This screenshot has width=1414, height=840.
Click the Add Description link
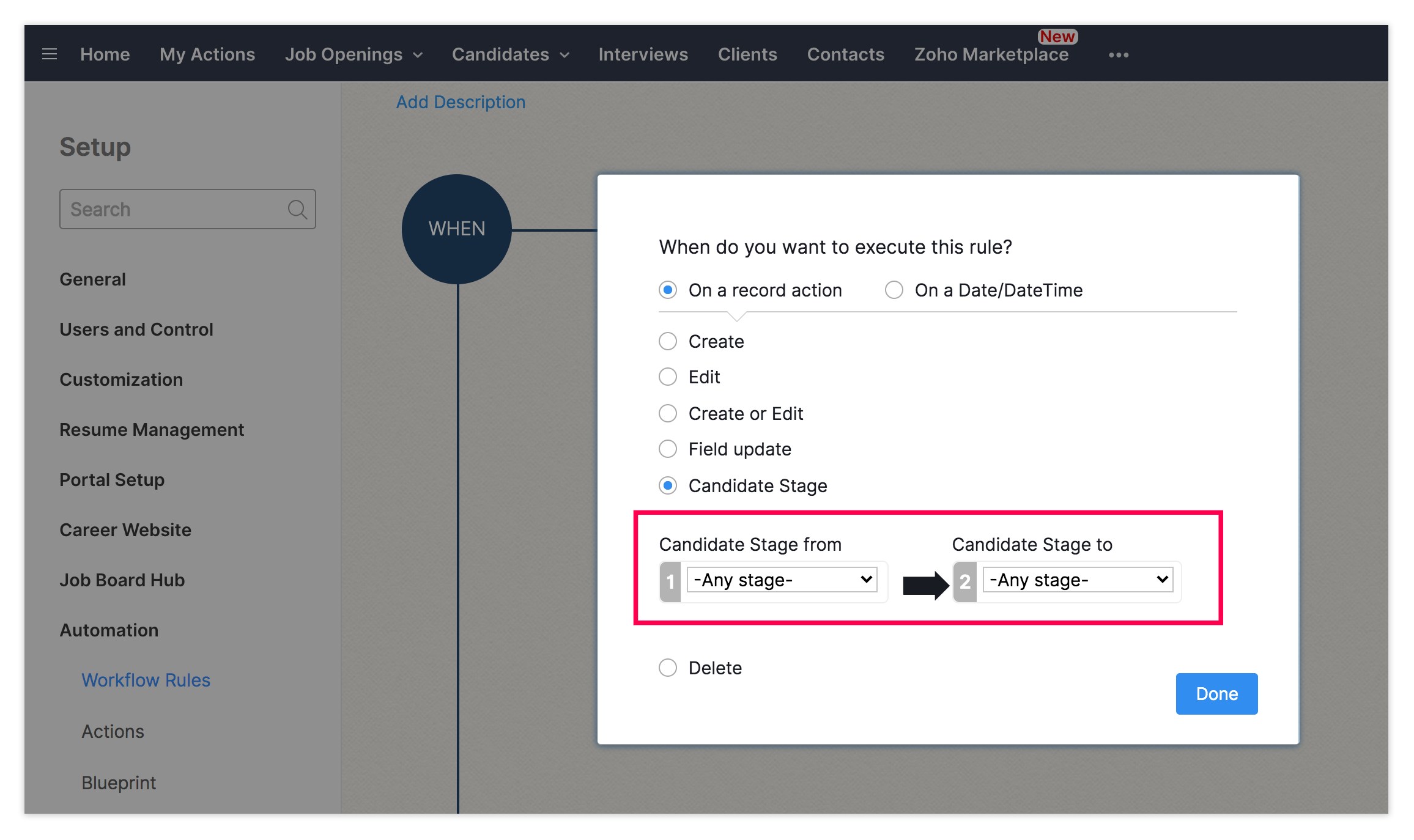(x=461, y=102)
